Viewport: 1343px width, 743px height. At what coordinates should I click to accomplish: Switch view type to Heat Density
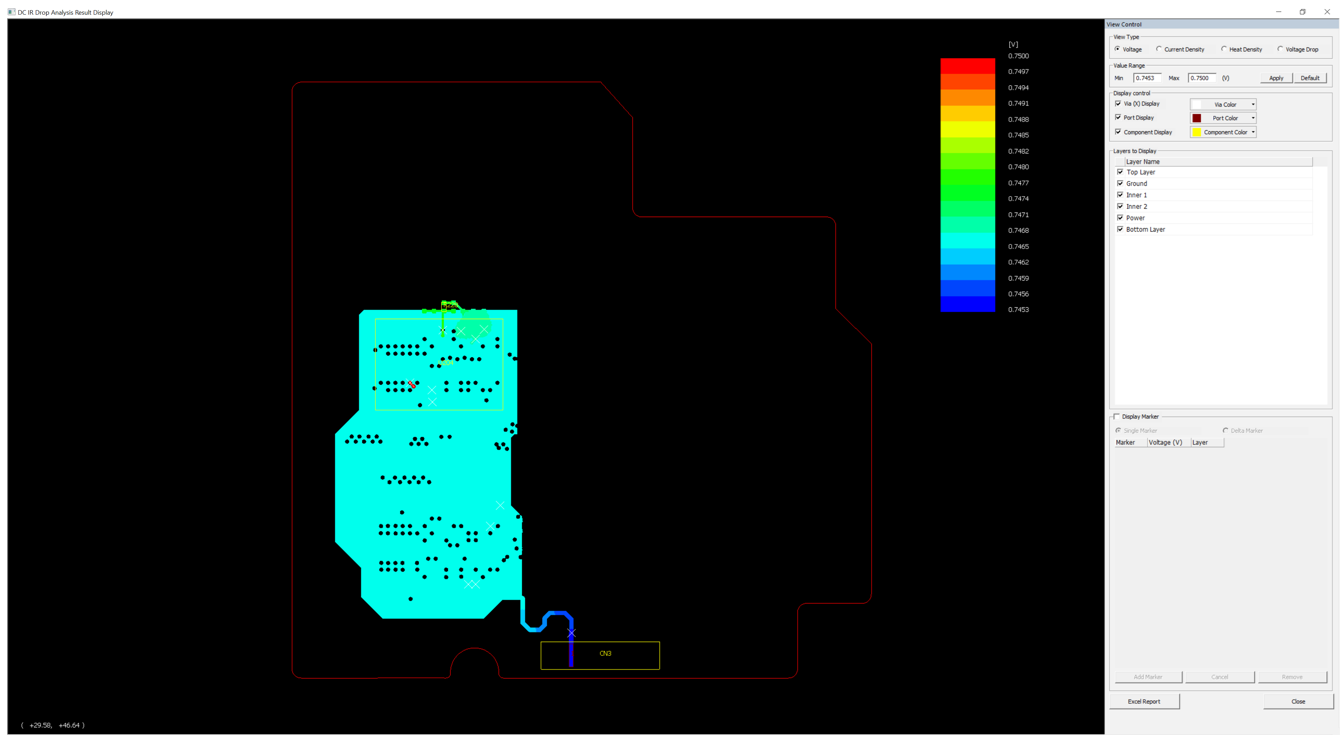click(x=1224, y=49)
